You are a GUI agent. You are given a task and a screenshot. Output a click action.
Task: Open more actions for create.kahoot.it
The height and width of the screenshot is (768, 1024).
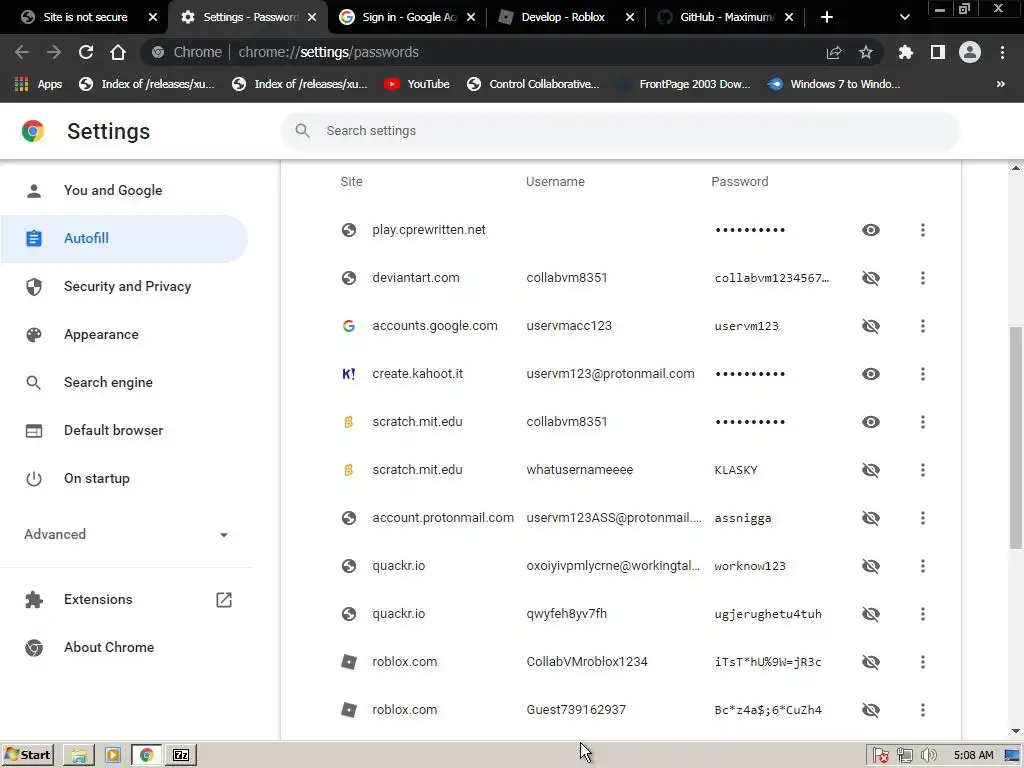click(x=923, y=374)
